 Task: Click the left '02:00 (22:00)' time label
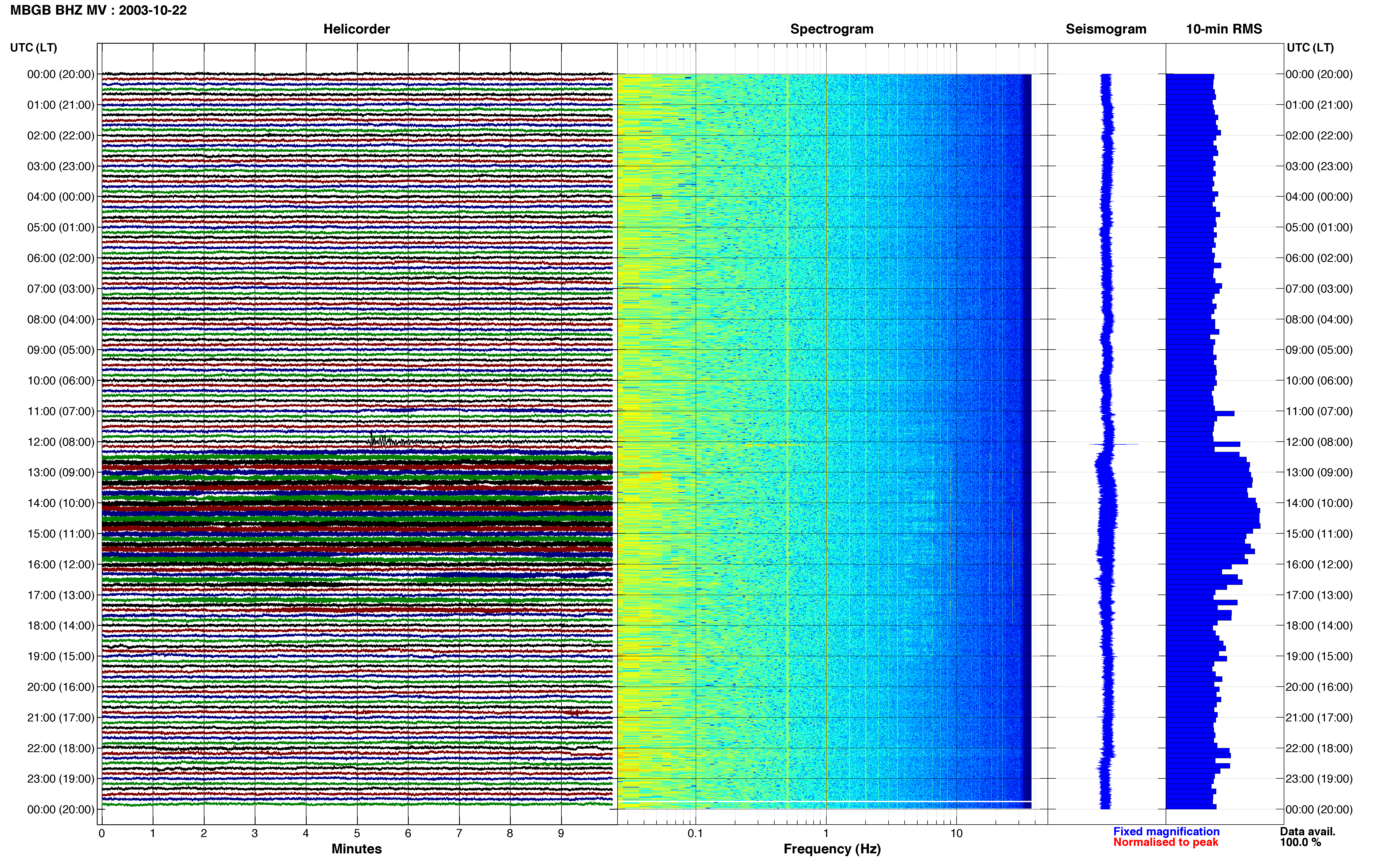[x=61, y=135]
